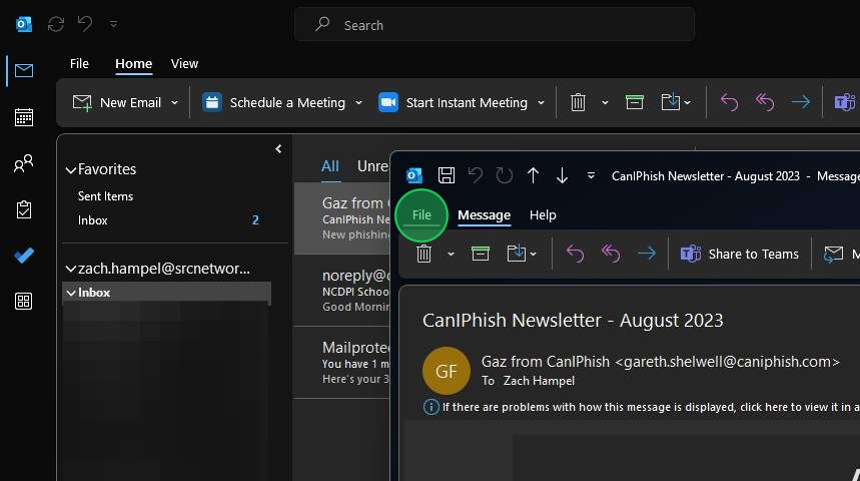Open the People contacts view
The width and height of the screenshot is (860, 481).
tap(24, 163)
